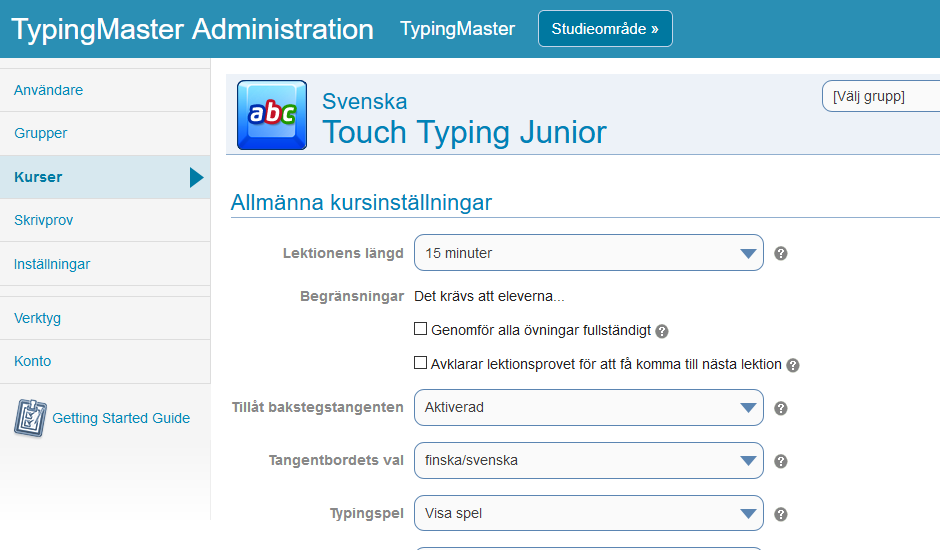Click help icon next to Typingspel
The width and height of the screenshot is (940, 550).
coord(781,514)
